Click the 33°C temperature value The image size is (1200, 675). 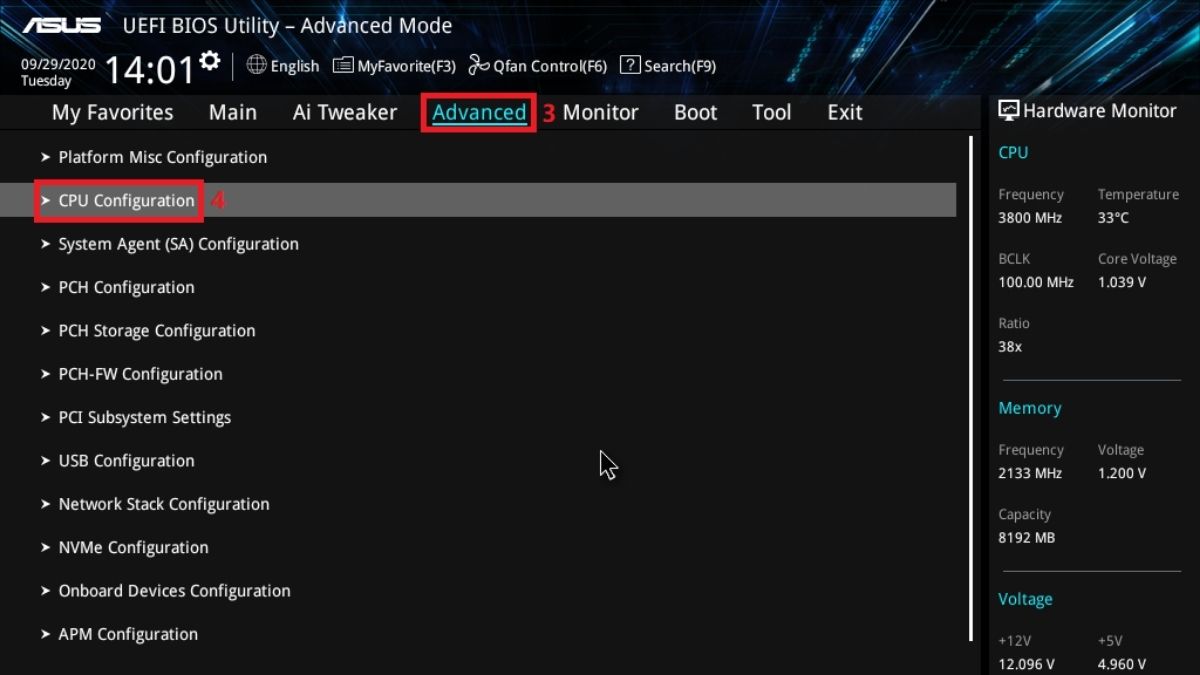pos(1114,217)
